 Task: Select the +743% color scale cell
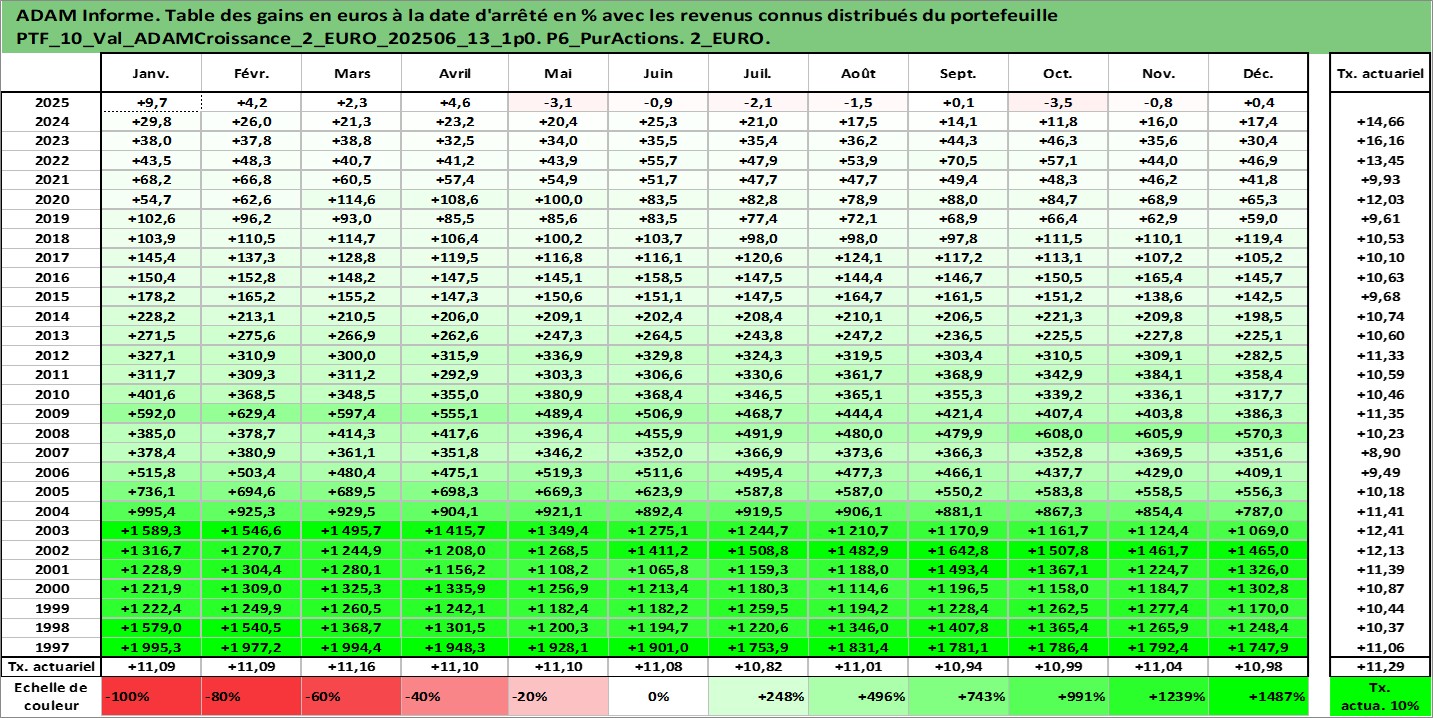click(958, 696)
